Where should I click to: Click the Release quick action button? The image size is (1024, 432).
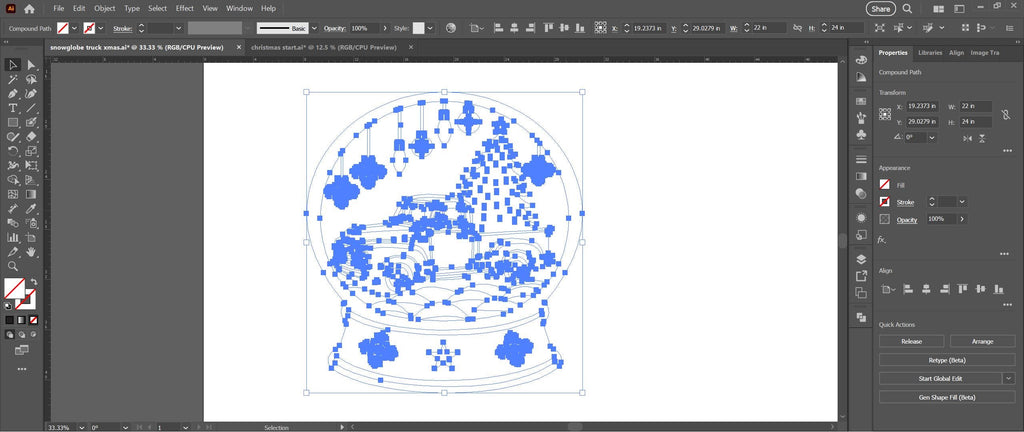912,341
